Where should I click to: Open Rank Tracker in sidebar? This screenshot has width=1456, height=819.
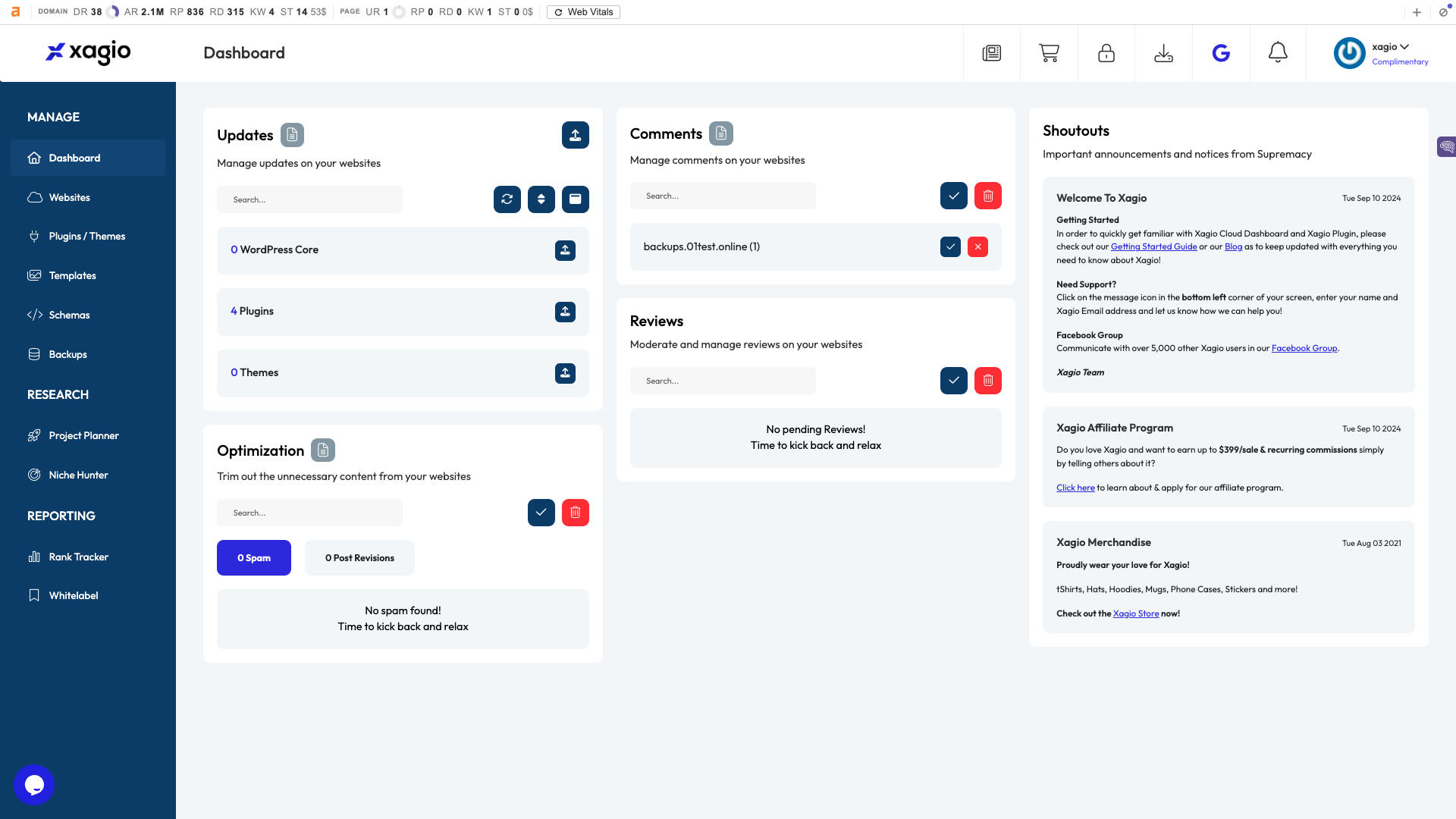tap(88, 557)
